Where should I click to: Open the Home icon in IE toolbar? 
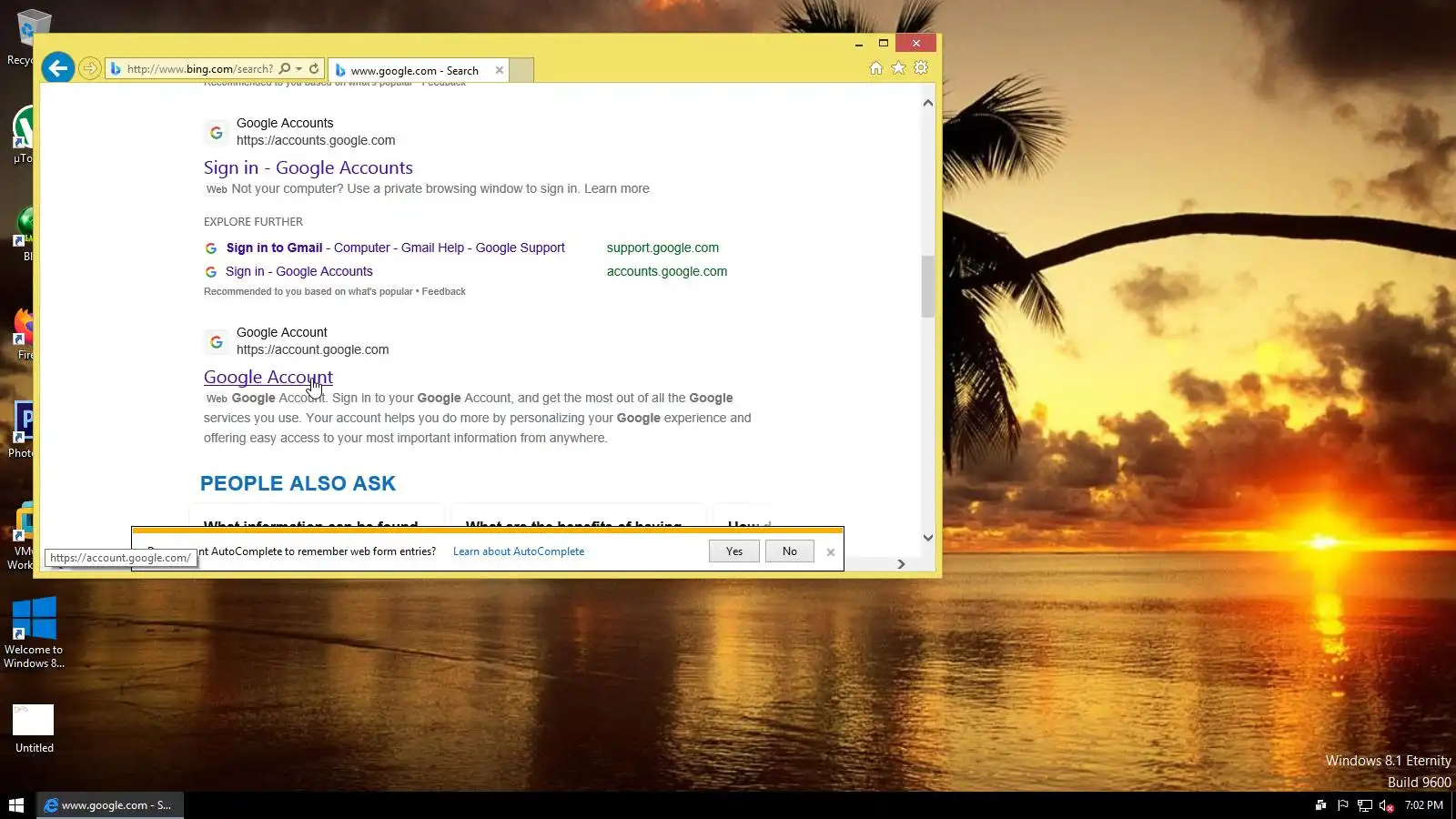[875, 68]
